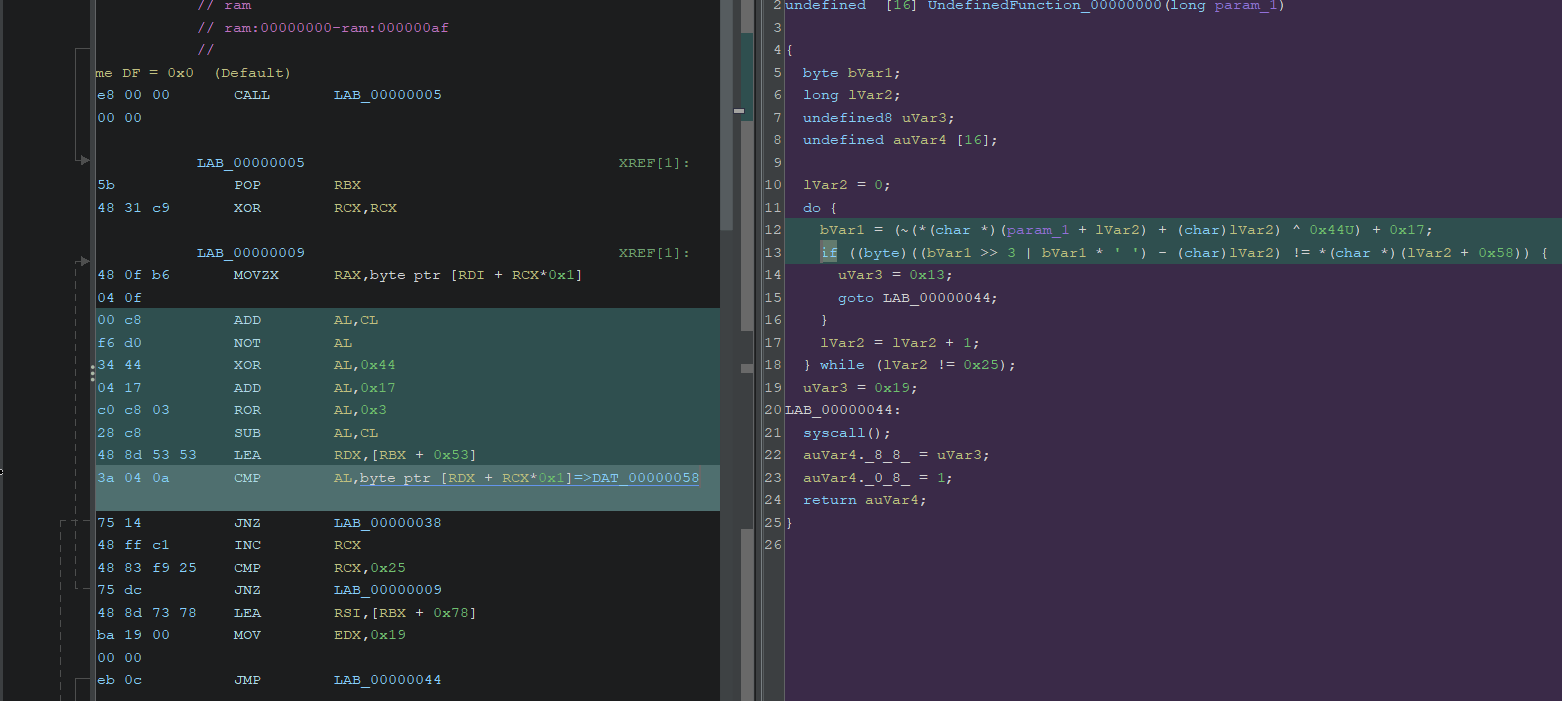Select param_1 in the decompiler function signature

1245,5
